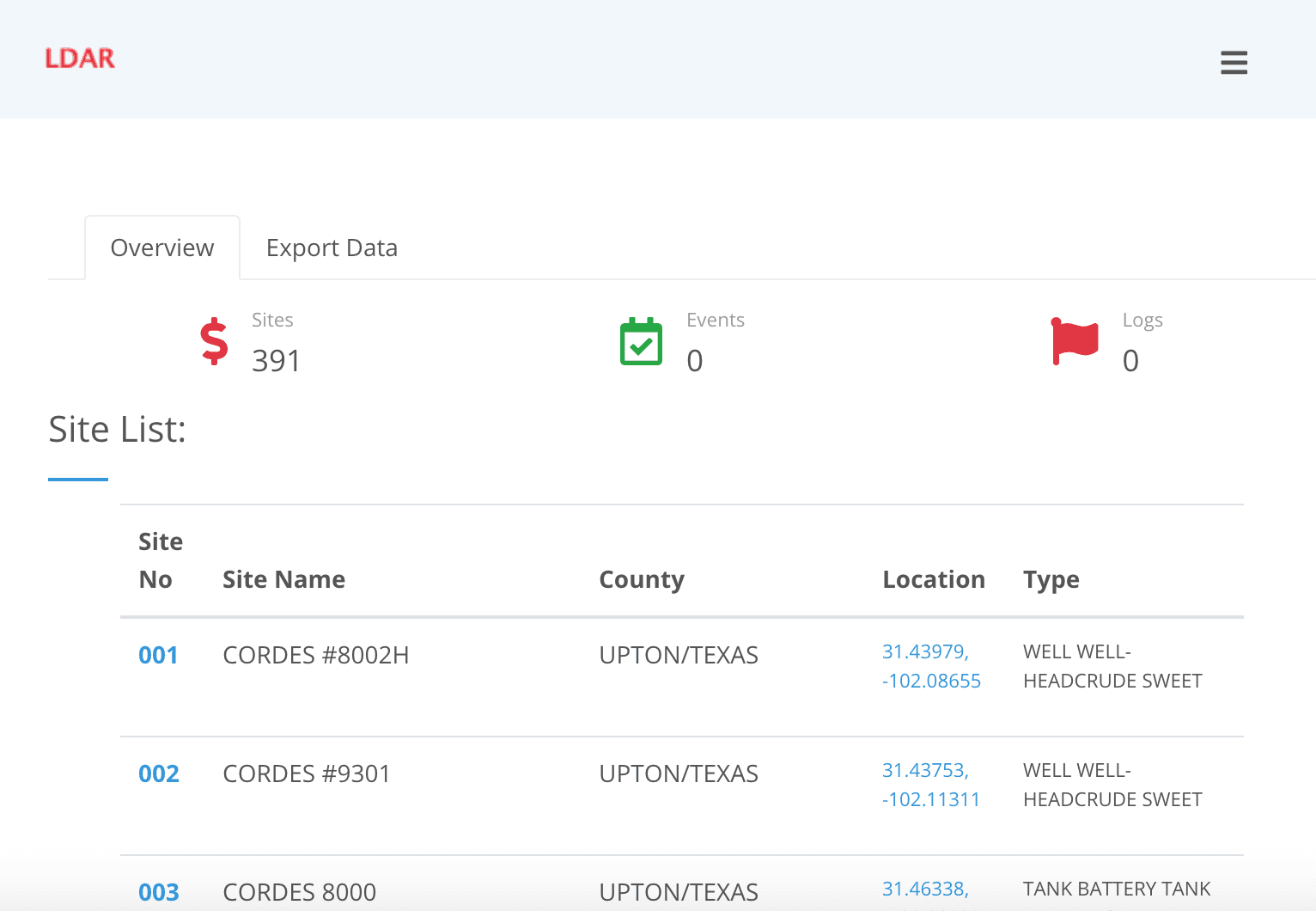The image size is (1316, 911).
Task: Click the type cell for site 002
Action: [x=1112, y=785]
